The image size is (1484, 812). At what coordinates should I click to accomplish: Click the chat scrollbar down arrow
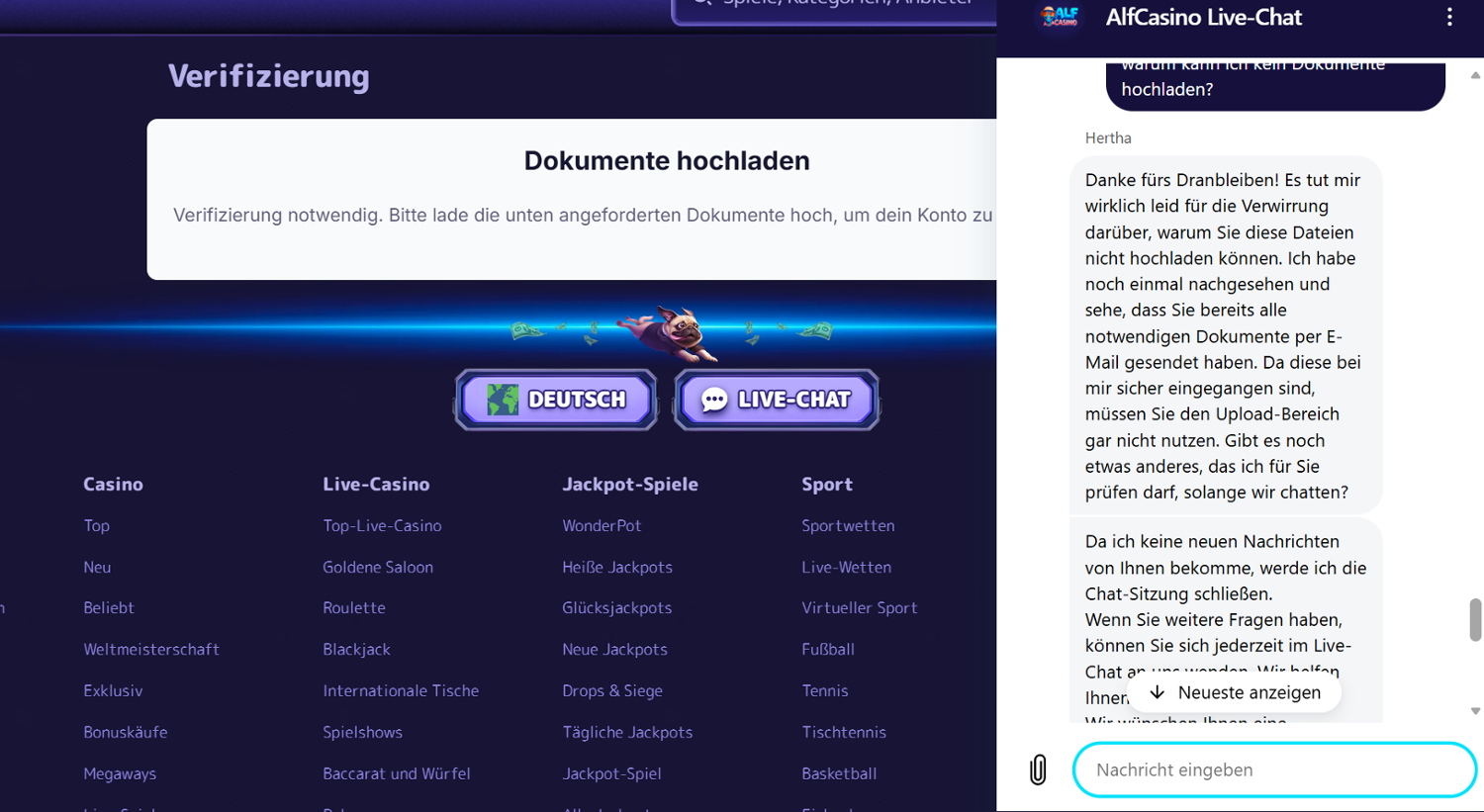click(x=1475, y=711)
